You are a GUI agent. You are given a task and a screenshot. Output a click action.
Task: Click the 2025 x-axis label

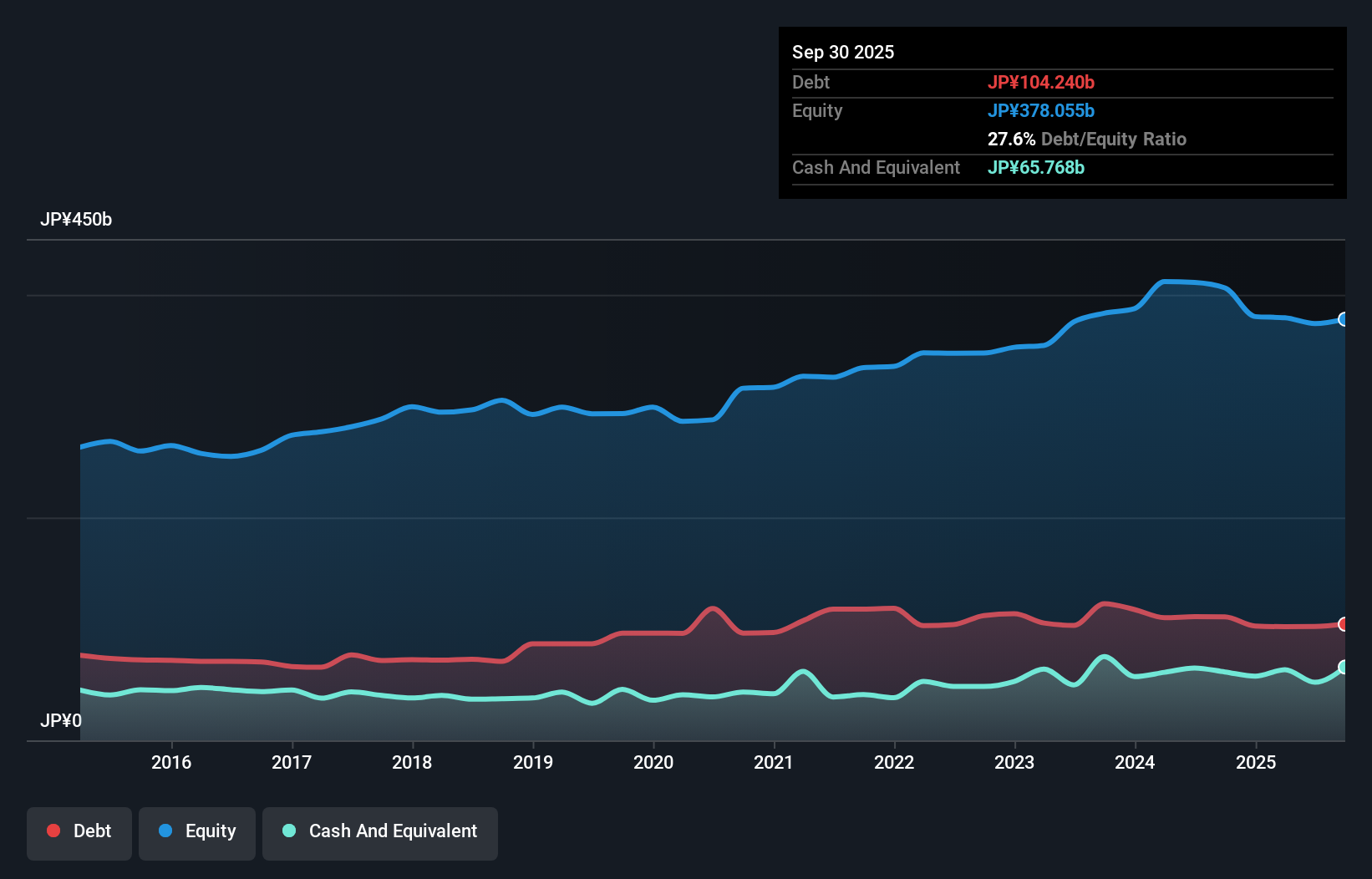1256,762
